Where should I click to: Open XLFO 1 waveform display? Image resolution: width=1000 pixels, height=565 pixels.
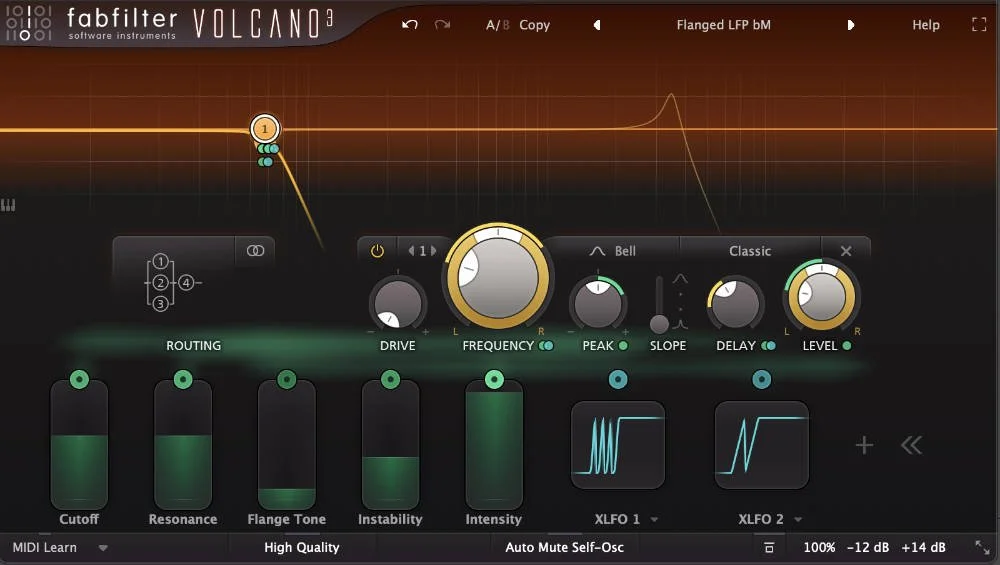[x=617, y=445]
